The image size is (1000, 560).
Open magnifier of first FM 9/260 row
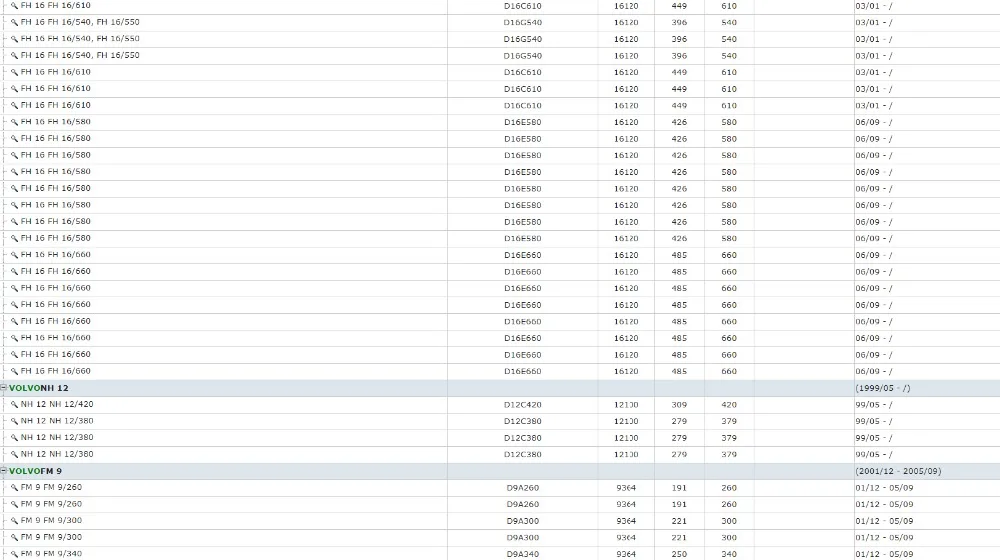[x=14, y=487]
